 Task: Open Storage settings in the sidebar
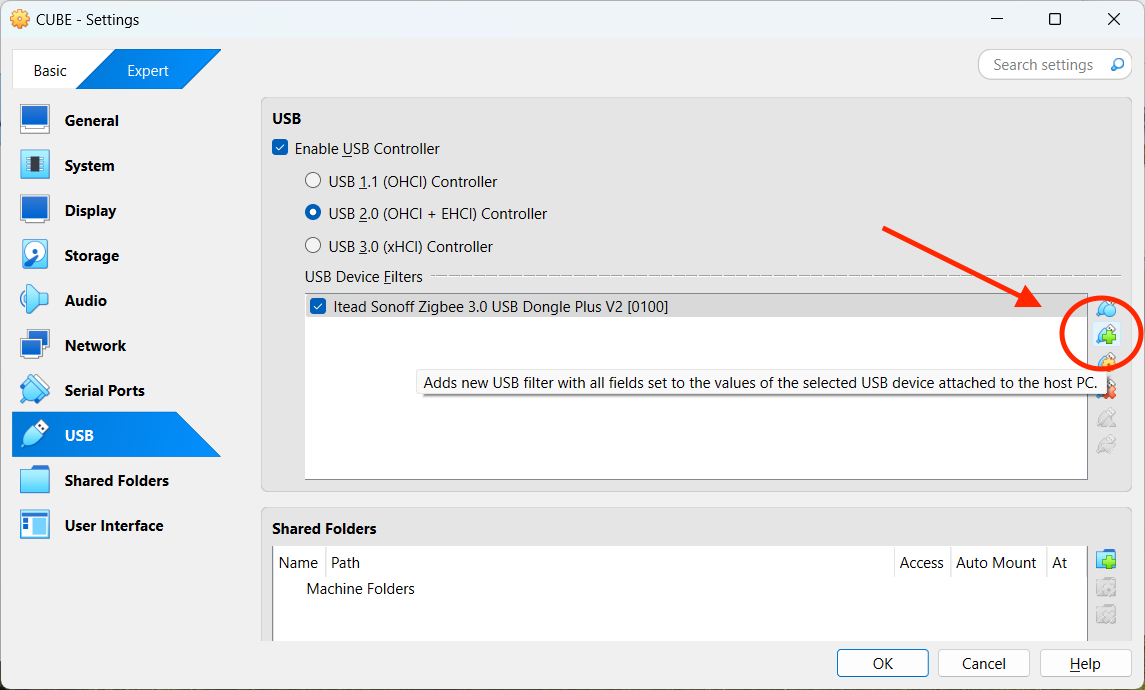tap(91, 256)
